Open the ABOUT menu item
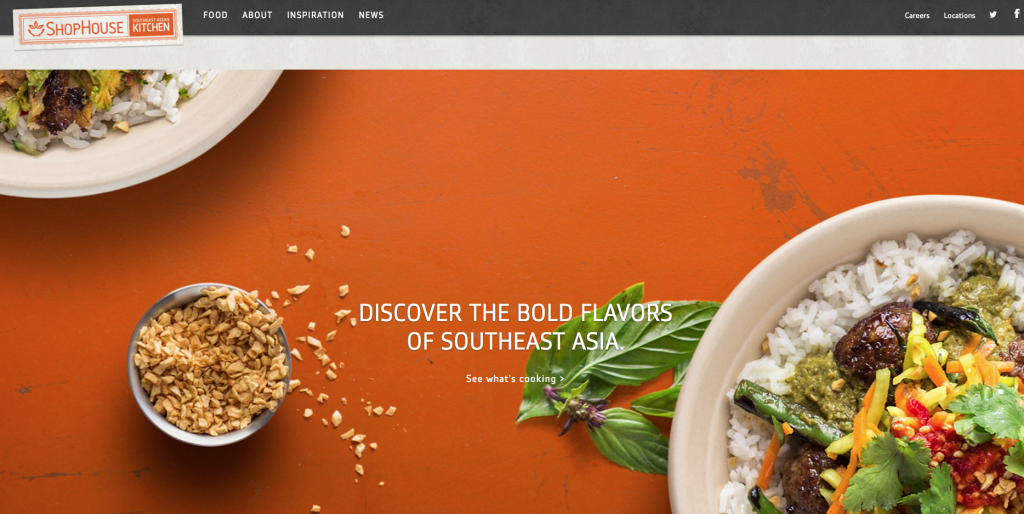This screenshot has width=1024, height=514. 257,15
